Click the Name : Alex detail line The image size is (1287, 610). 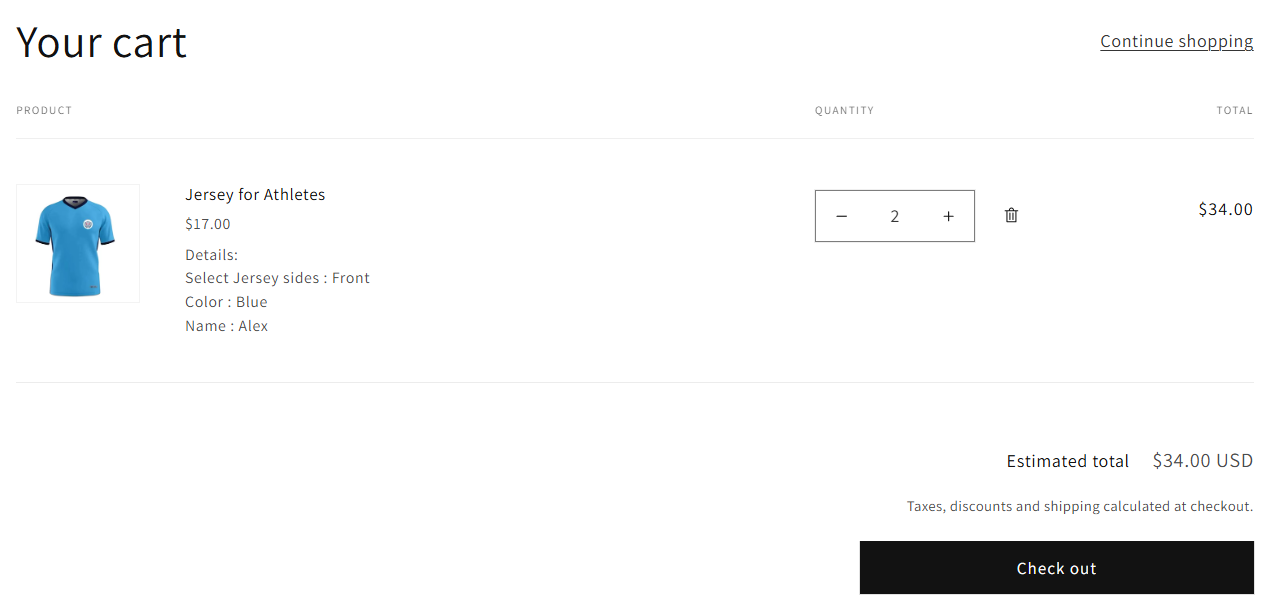pyautogui.click(x=226, y=326)
